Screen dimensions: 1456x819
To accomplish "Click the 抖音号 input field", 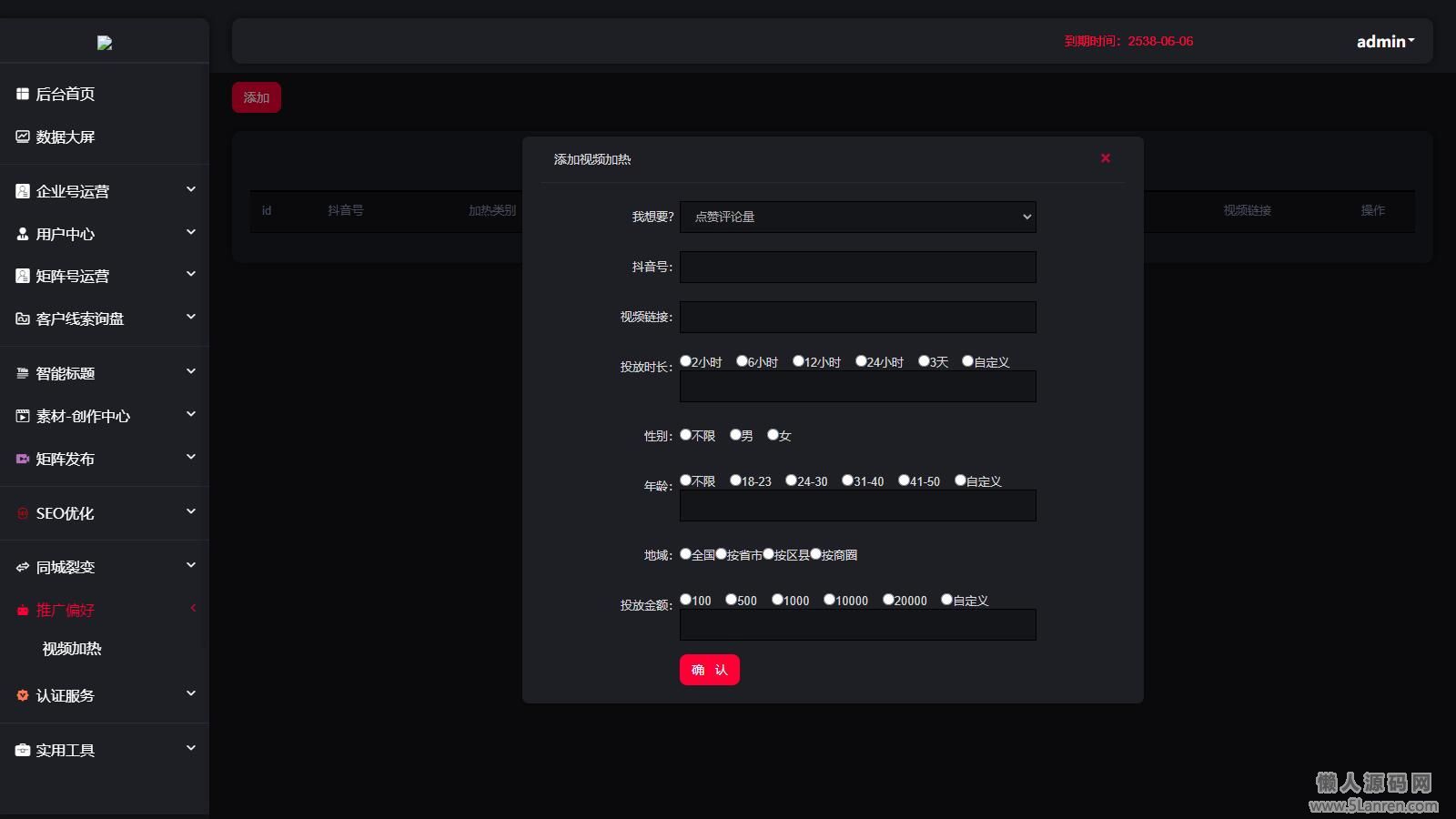I will tap(857, 267).
